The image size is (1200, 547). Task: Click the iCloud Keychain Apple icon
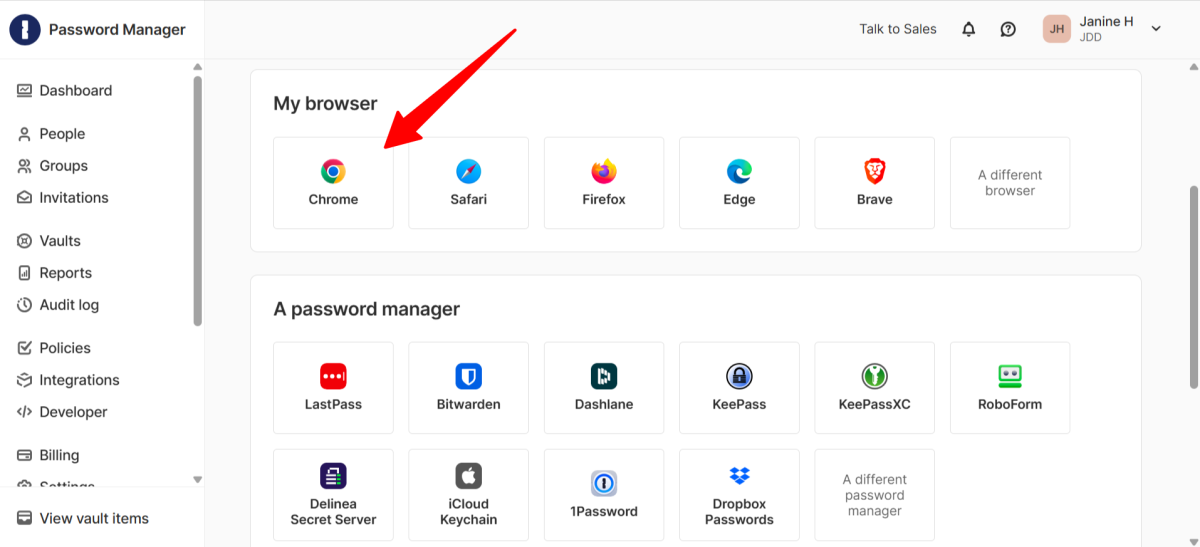[x=468, y=475]
